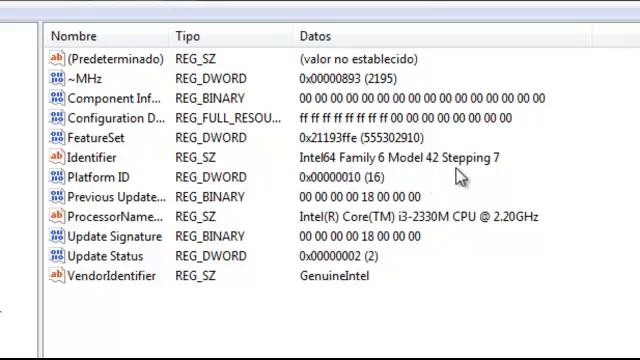Screen dimensions: 640x360
Task: Select the Update Status value name
Action: click(105, 256)
